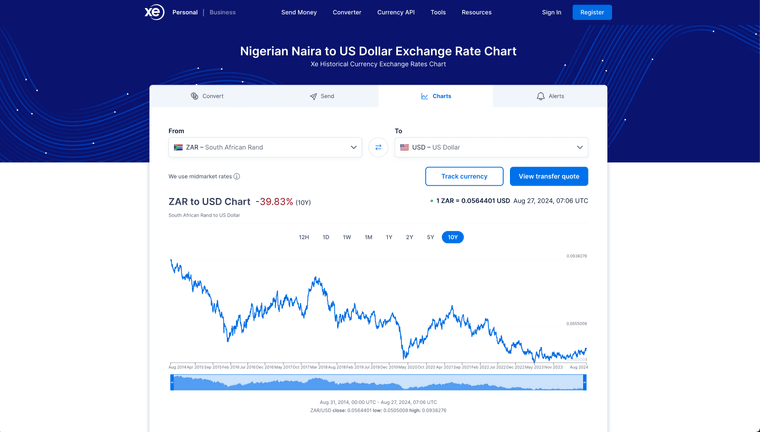This screenshot has width=760, height=432.
Task: Expand the From currency dropdown
Action: point(354,147)
